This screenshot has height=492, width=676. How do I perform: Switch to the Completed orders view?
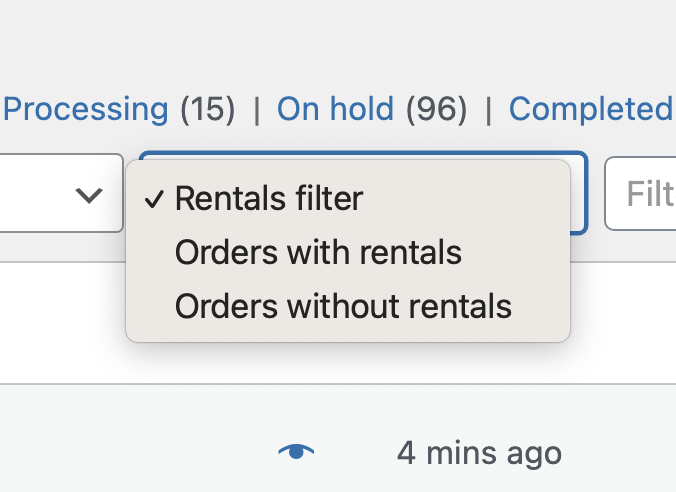(x=590, y=109)
